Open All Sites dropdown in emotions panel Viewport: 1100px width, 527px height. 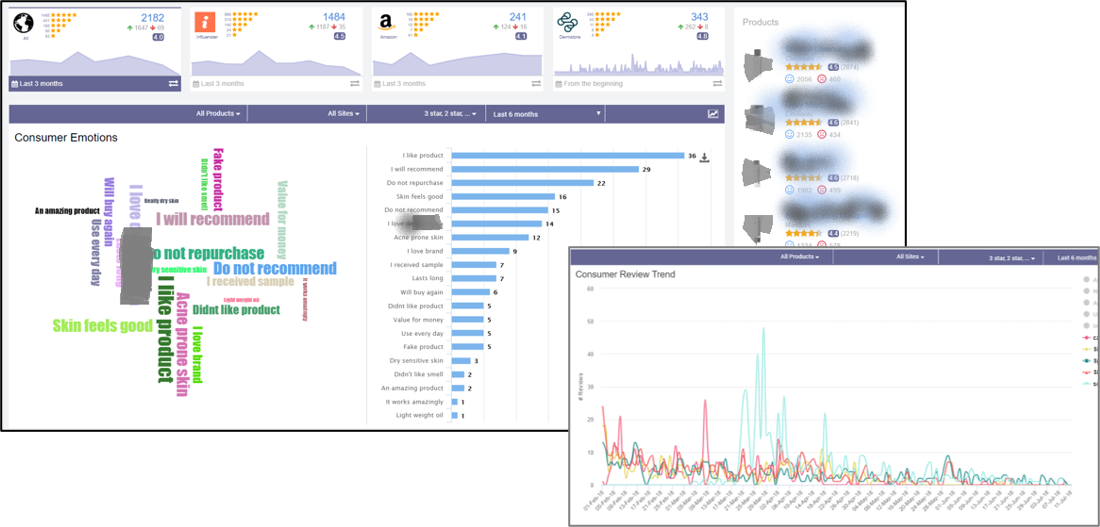click(346, 114)
